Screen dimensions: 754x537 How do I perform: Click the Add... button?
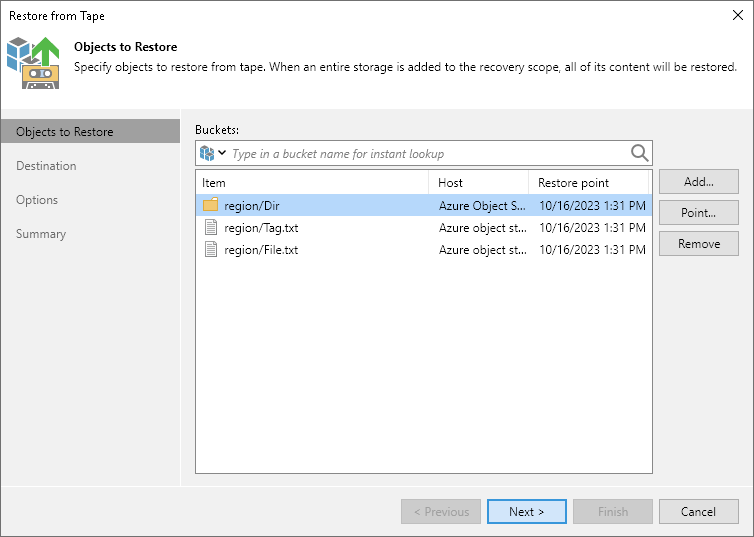click(699, 181)
